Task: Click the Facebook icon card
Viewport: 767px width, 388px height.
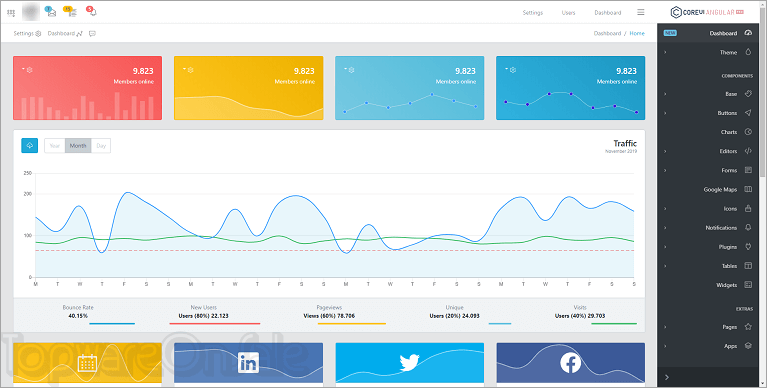Action: (x=570, y=363)
